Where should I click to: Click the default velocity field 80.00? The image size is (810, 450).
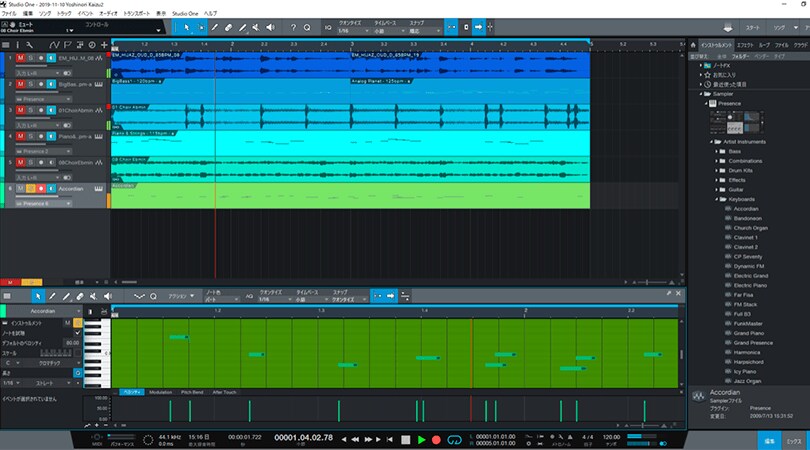point(72,343)
